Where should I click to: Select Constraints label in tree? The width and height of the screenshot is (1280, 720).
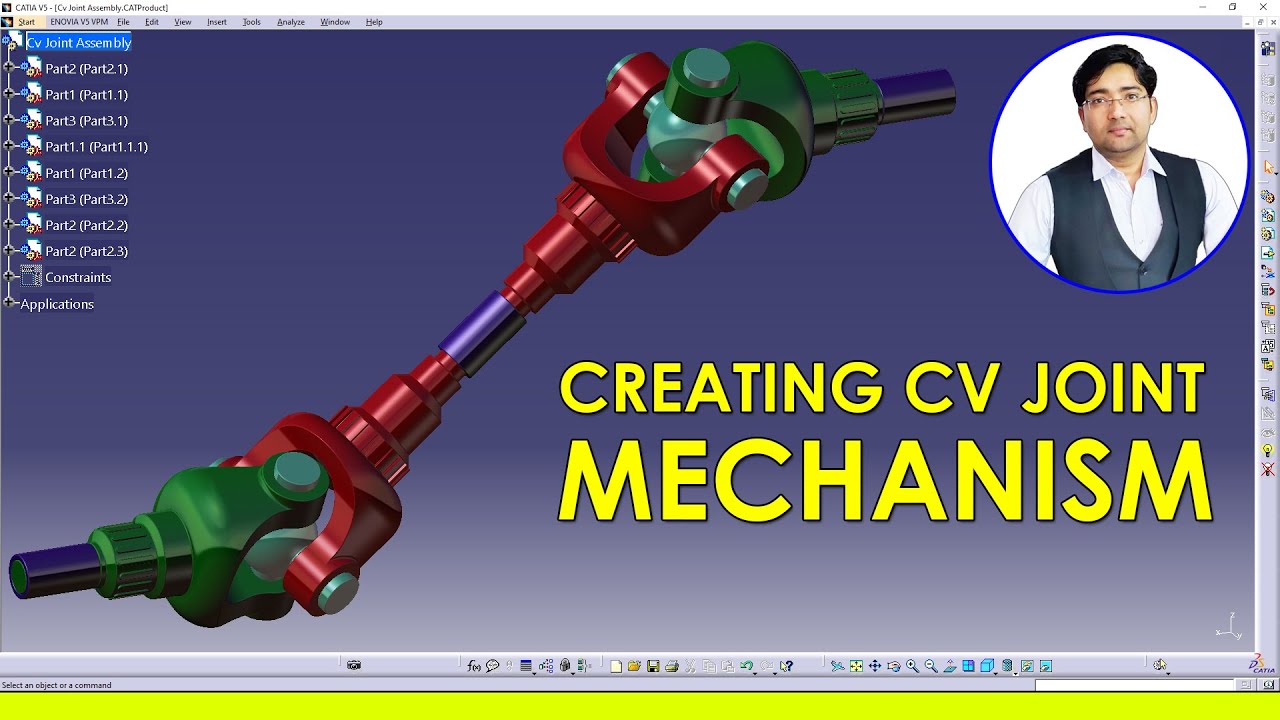[78, 277]
